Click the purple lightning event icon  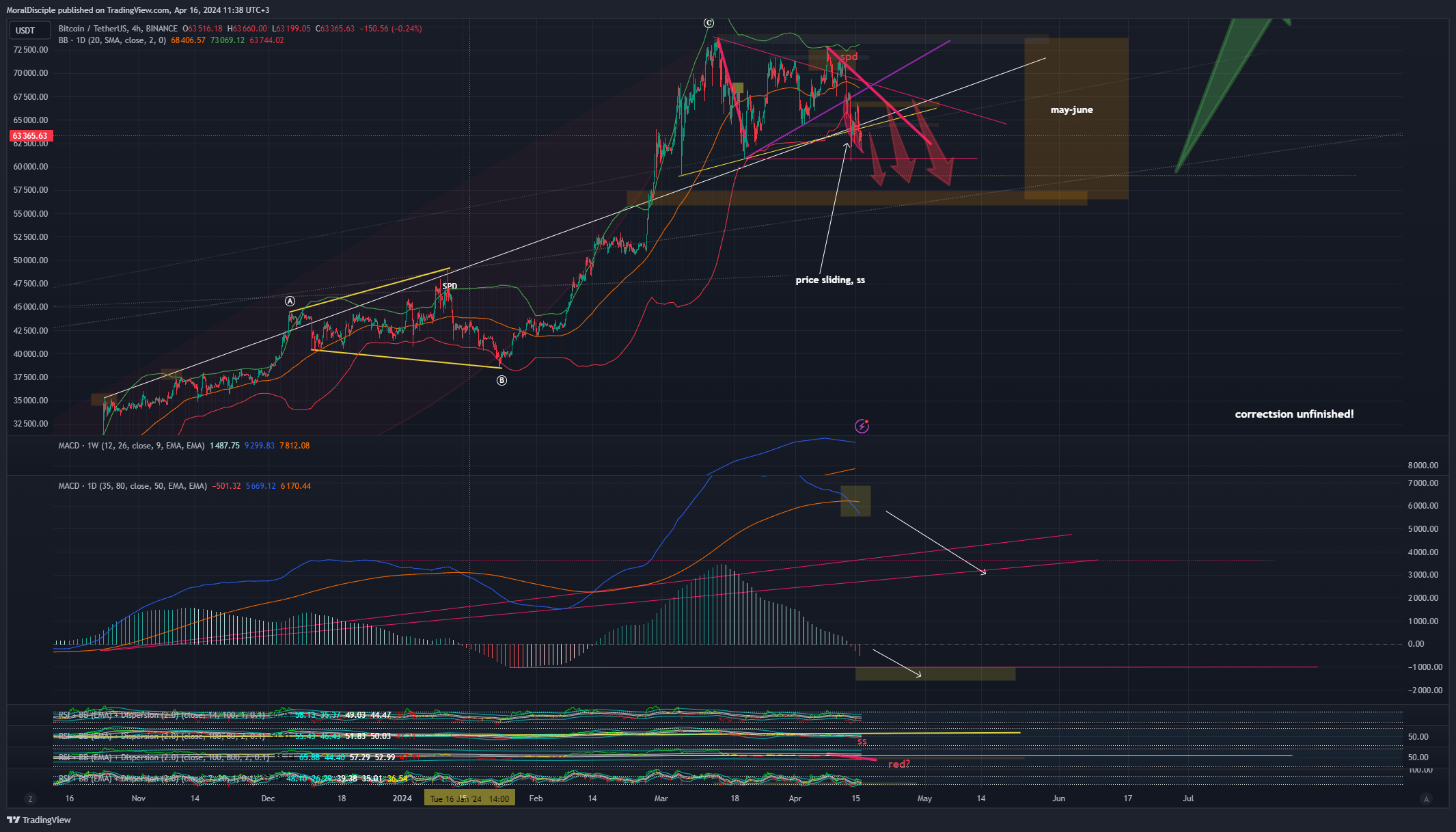tap(862, 426)
